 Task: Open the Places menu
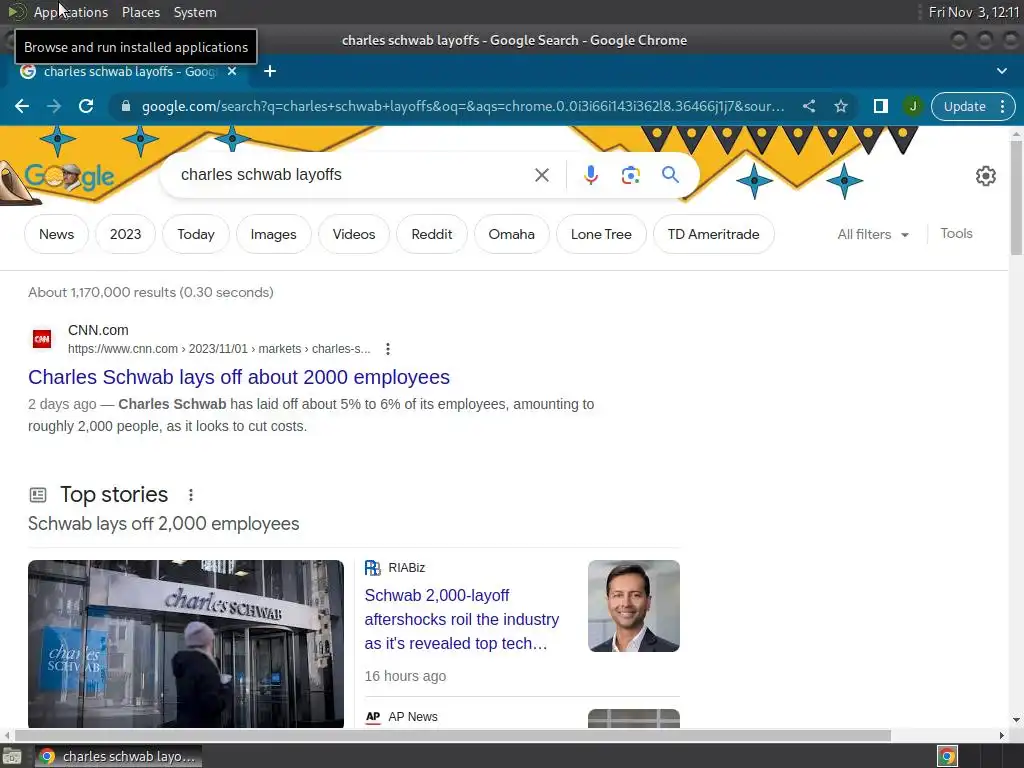[140, 12]
